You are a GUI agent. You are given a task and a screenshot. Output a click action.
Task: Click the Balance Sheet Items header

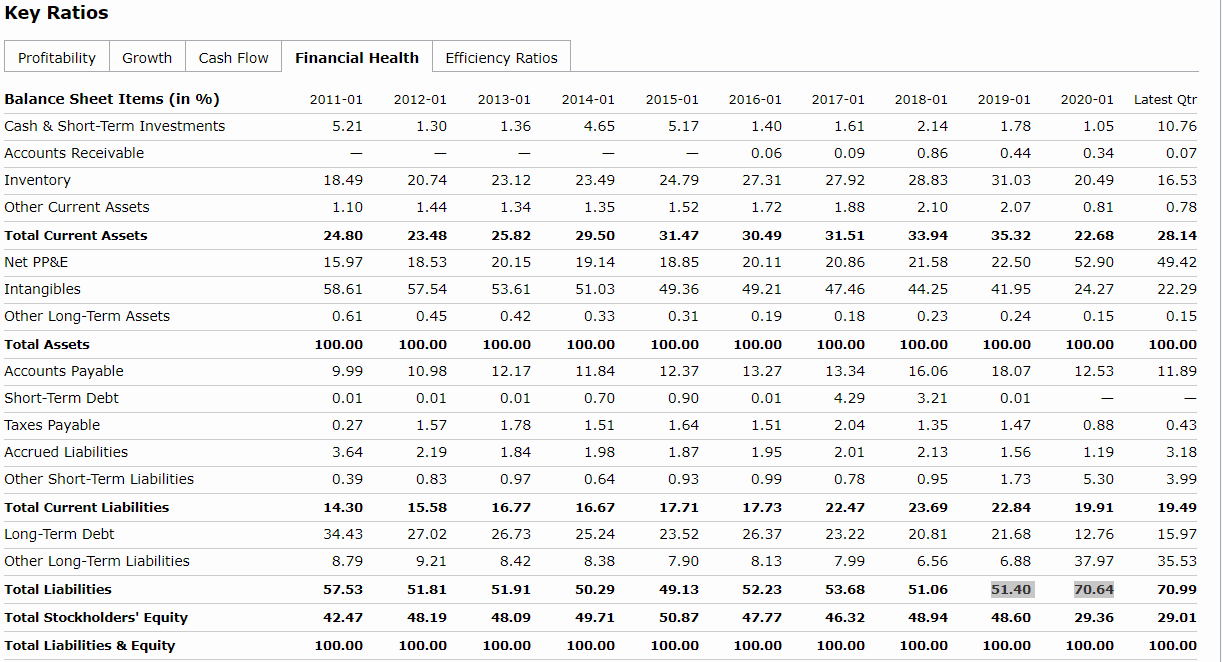112,99
